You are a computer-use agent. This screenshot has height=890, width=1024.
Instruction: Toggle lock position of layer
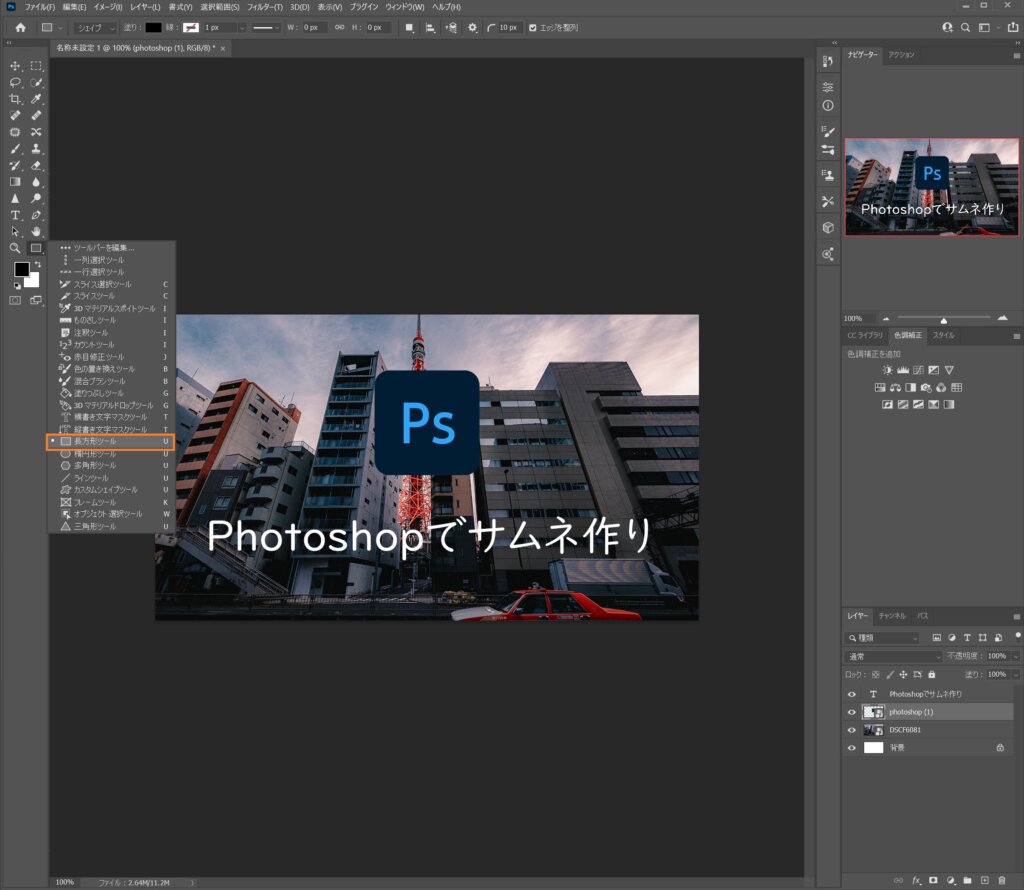pyautogui.click(x=903, y=675)
